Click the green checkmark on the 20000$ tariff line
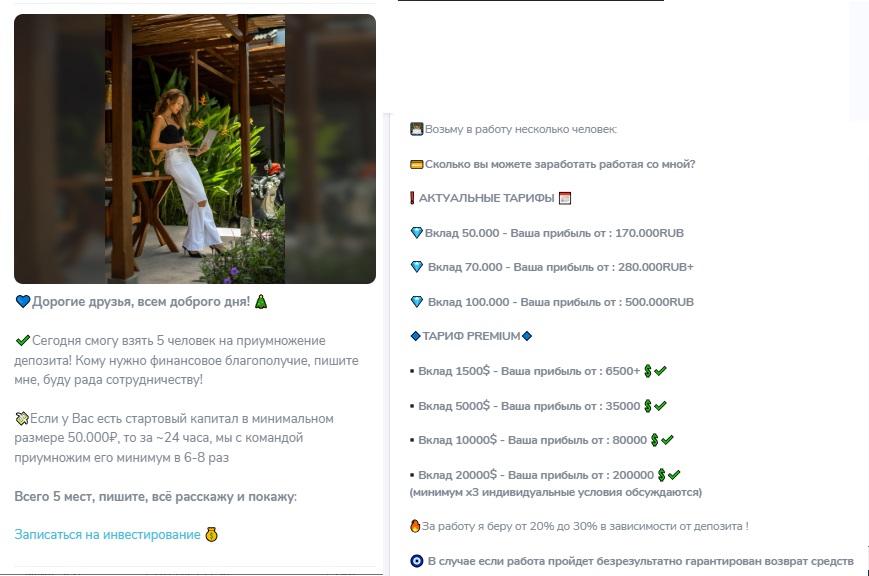 tap(673, 475)
